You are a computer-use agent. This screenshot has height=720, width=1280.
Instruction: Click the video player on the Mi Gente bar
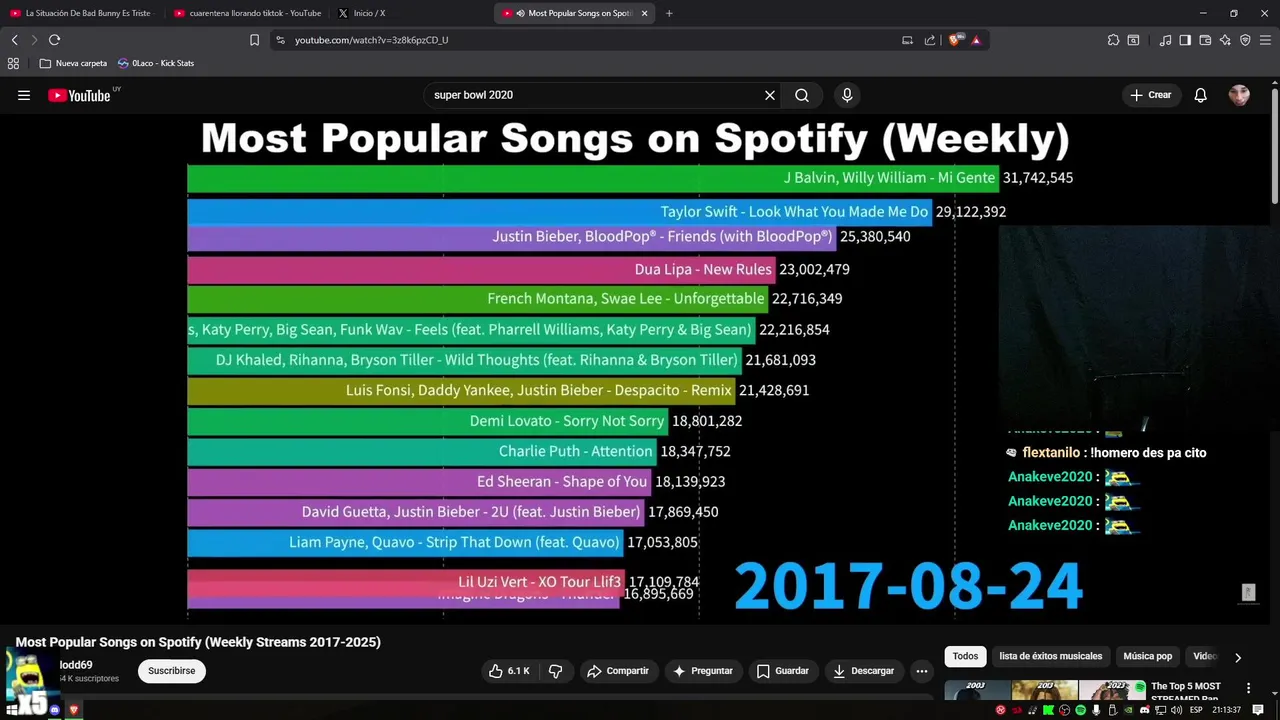[x=592, y=178]
